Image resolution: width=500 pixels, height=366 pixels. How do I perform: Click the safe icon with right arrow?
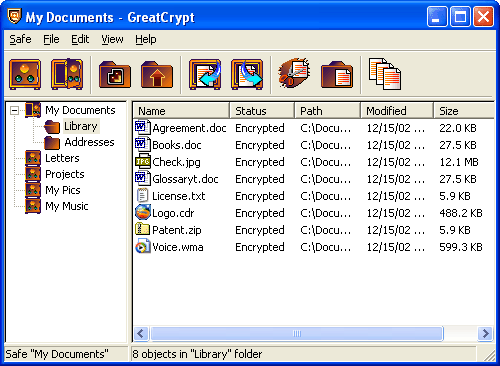tap(247, 74)
